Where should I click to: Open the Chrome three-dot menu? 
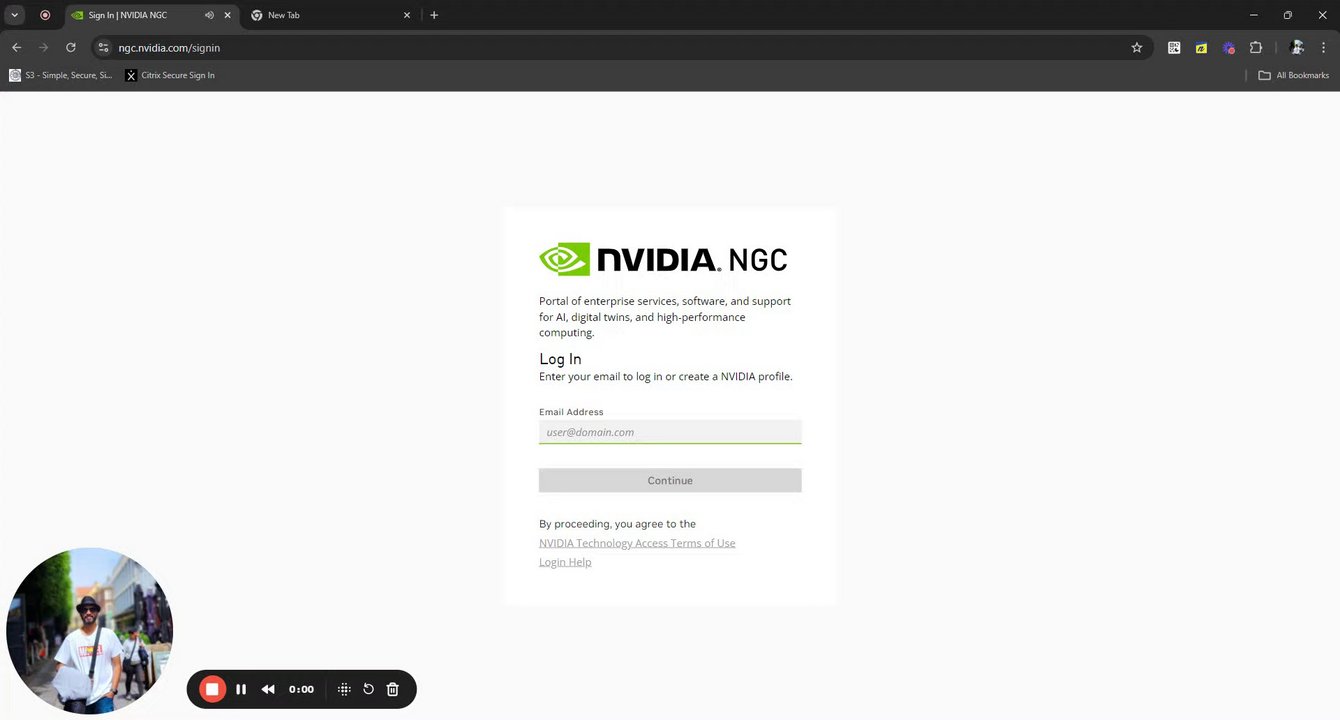[1324, 47]
